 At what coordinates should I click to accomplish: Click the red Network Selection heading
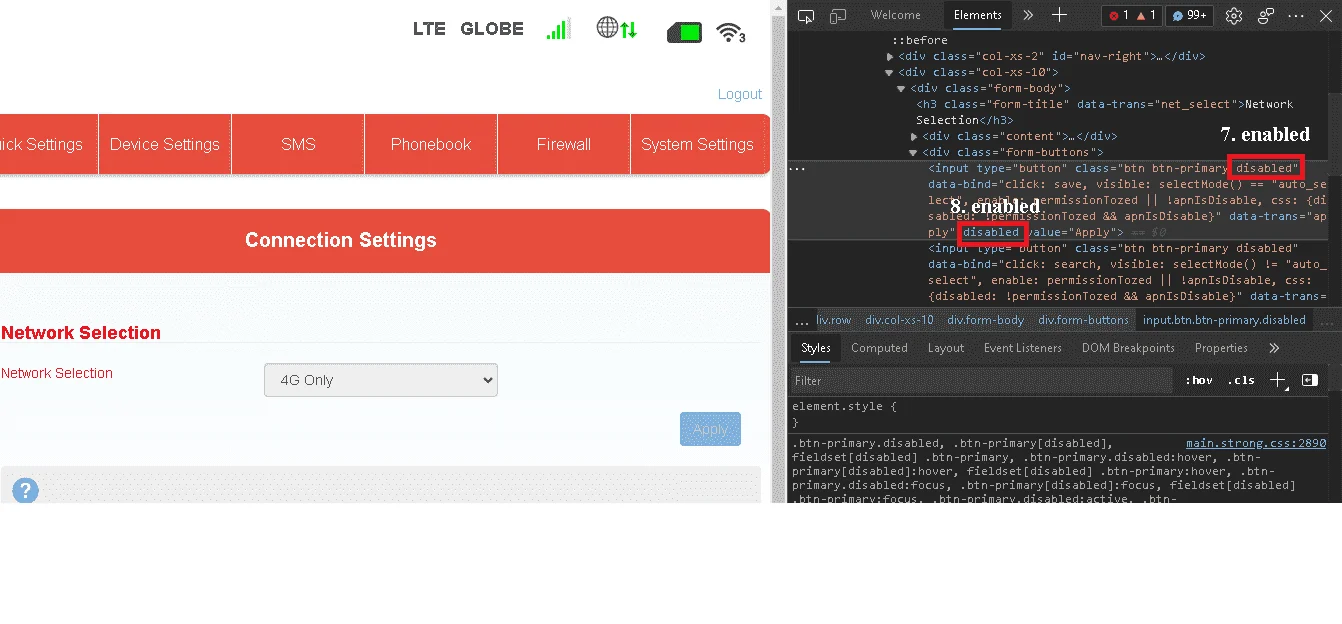coord(81,333)
